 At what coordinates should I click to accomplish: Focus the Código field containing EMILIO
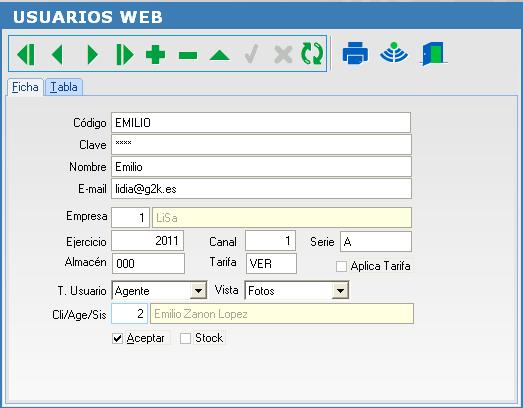click(x=261, y=122)
